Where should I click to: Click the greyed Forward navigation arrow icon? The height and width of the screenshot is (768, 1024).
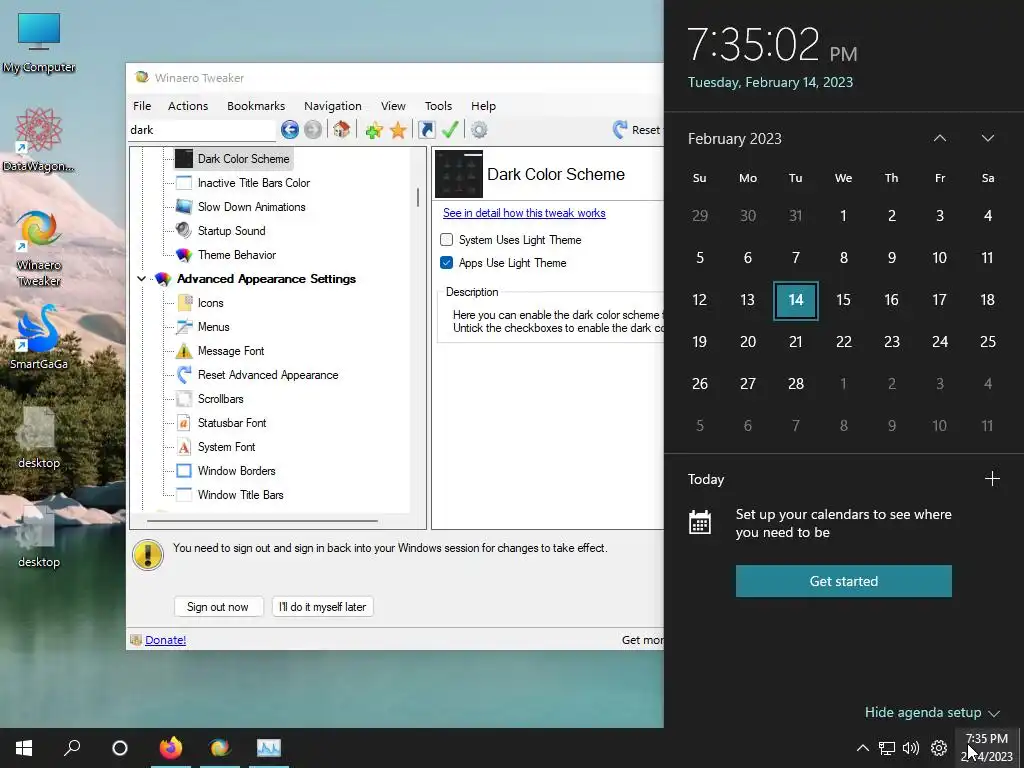pyautogui.click(x=313, y=130)
